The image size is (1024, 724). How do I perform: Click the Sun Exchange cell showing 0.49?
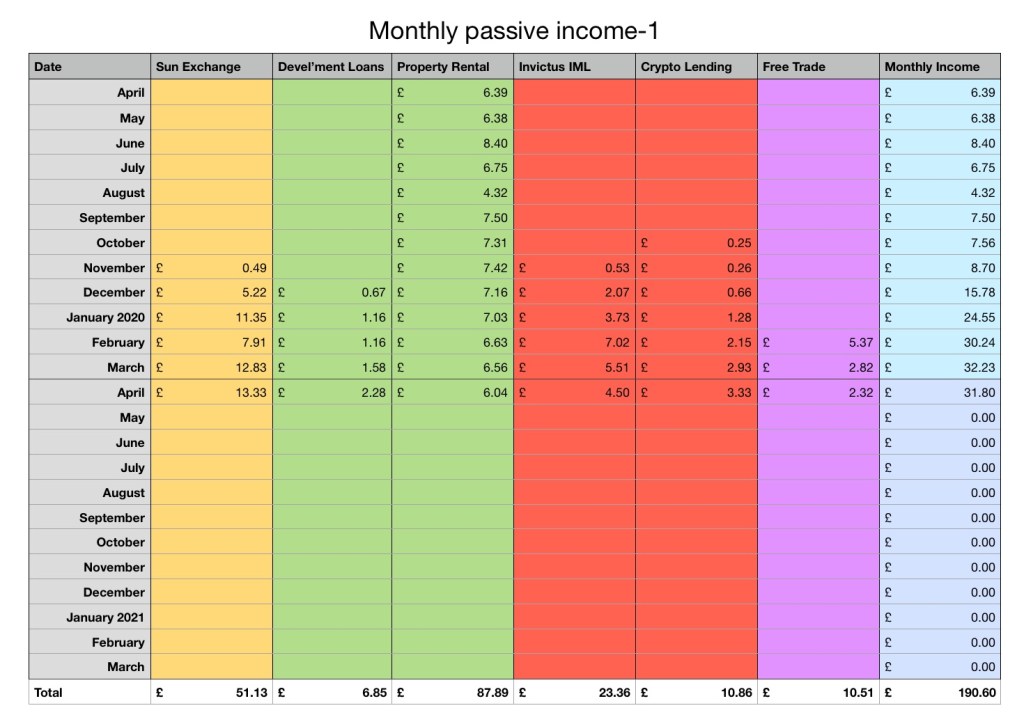tap(211, 267)
